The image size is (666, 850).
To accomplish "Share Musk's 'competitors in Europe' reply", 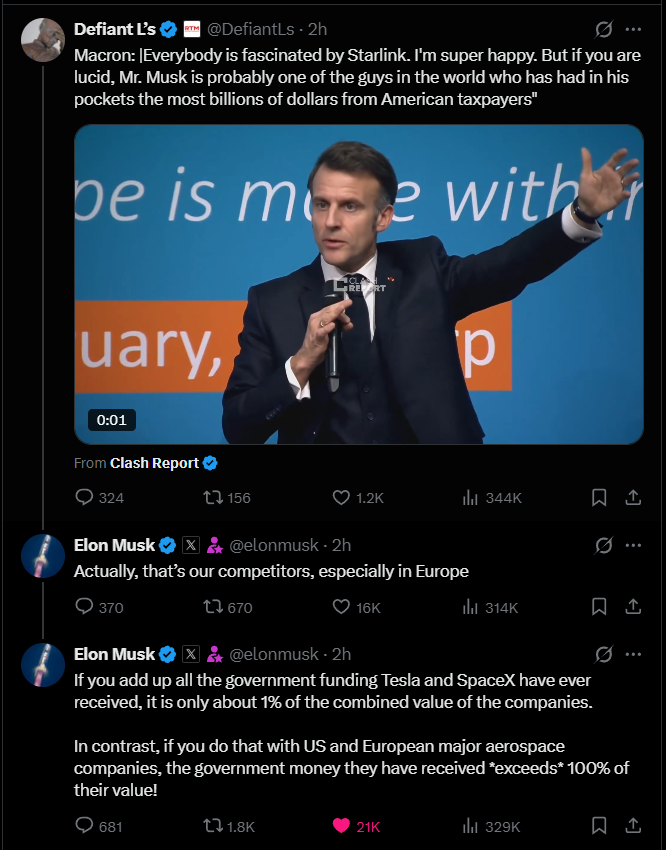I will pyautogui.click(x=632, y=606).
